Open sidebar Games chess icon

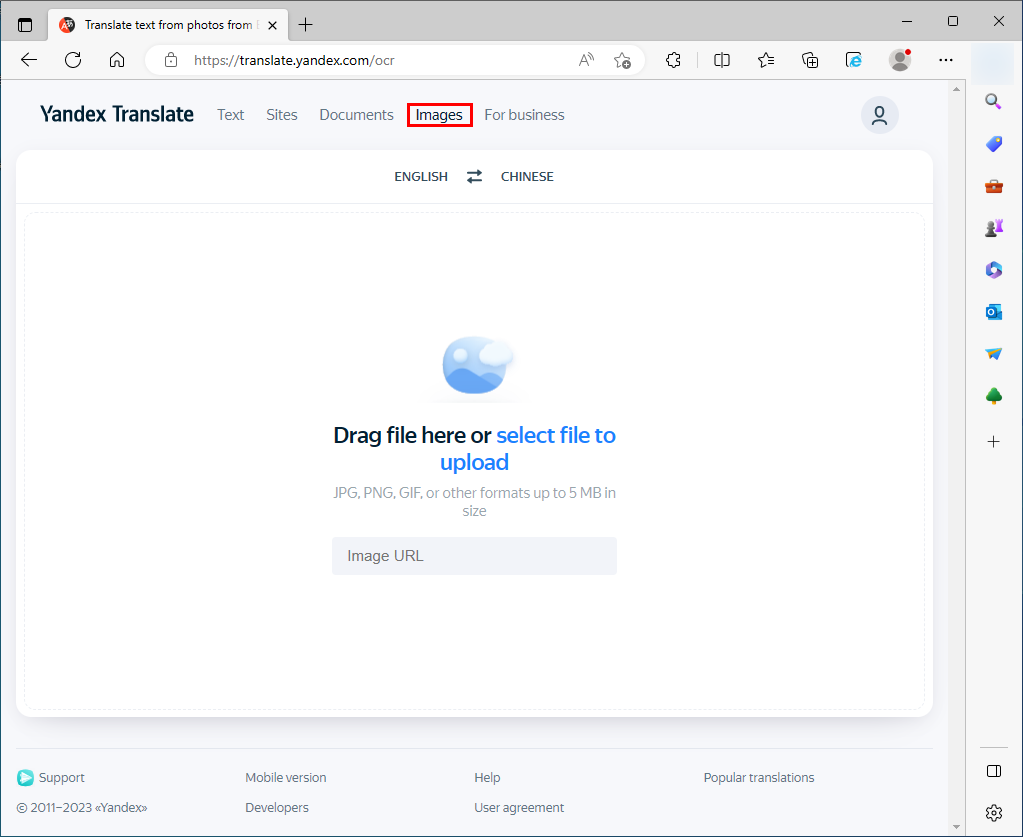[x=994, y=228]
